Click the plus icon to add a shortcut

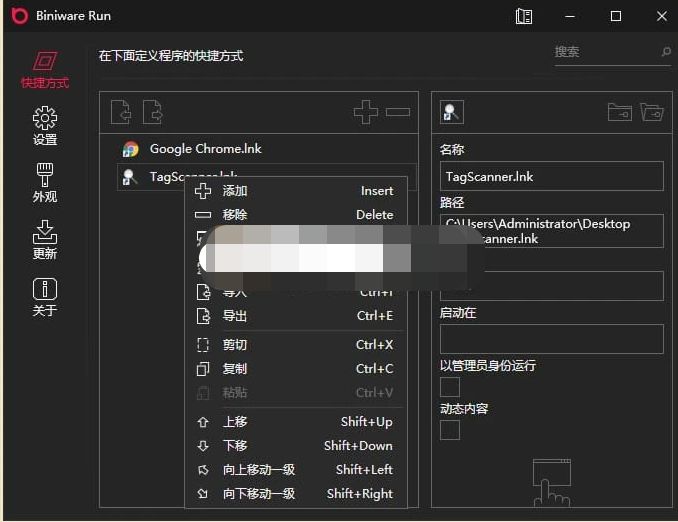[366, 112]
